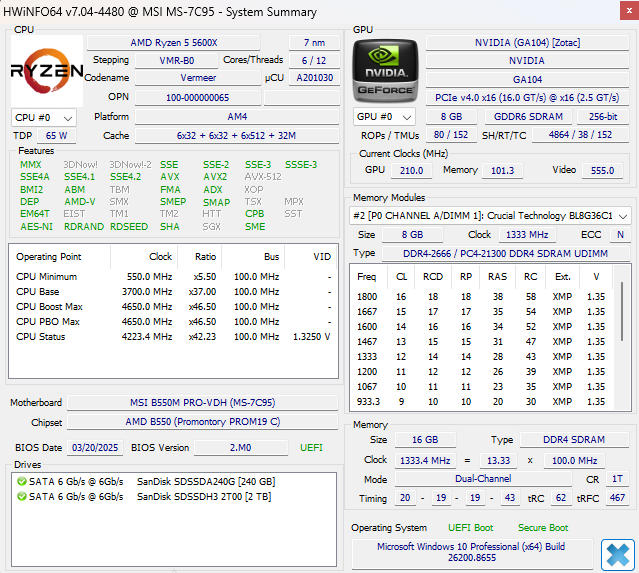Screen dimensions: 639x573
Task: Click the UEFI label beside BIOS version
Action: point(311,448)
